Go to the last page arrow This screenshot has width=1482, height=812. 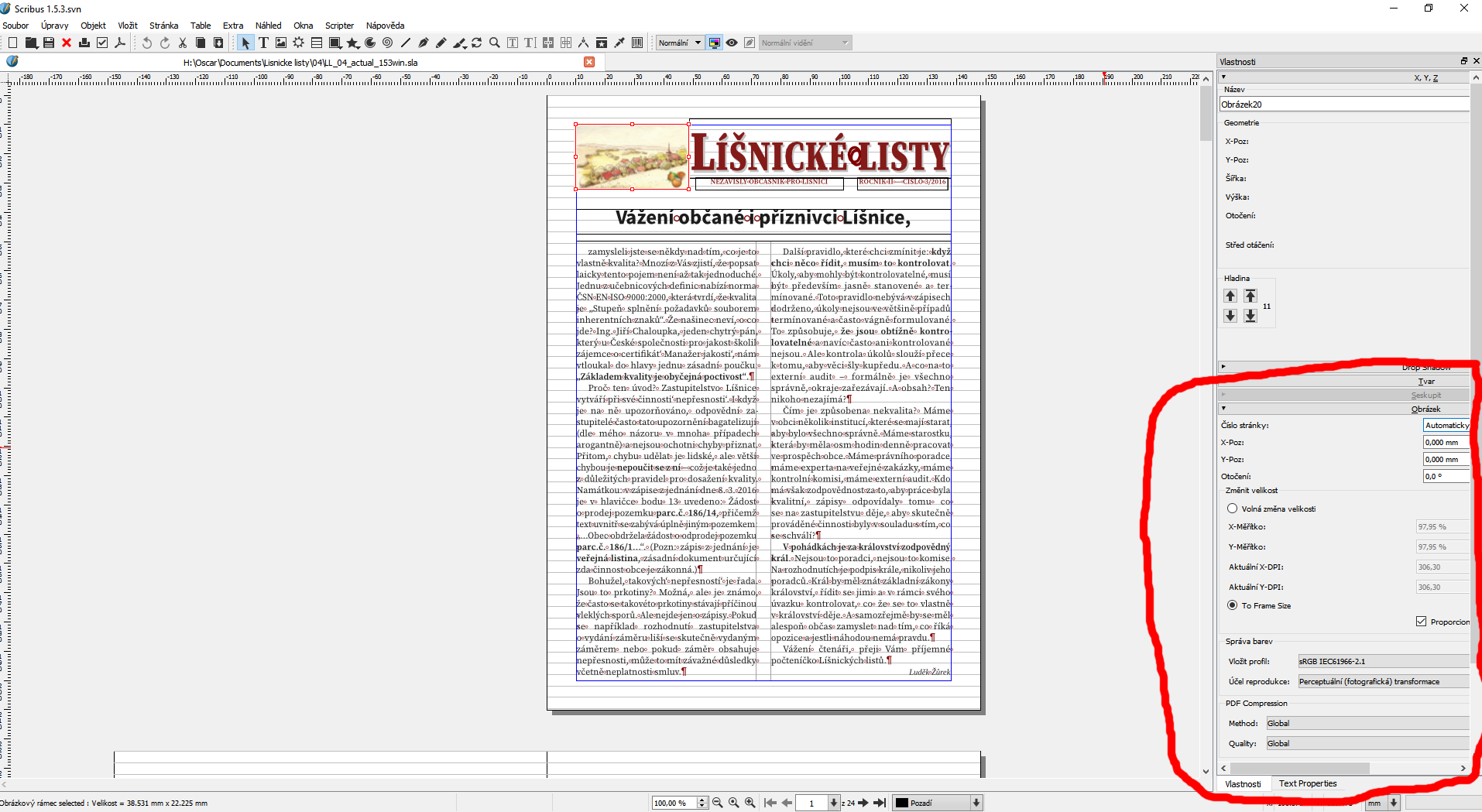(x=880, y=803)
